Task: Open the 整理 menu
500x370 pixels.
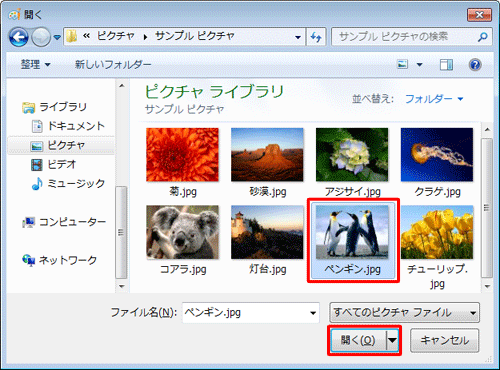Action: 35,64
